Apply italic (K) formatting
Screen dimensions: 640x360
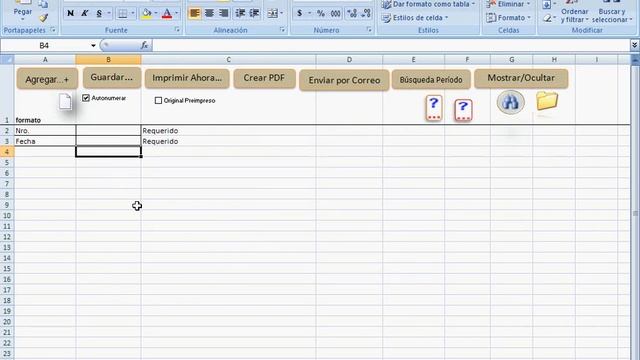[84, 13]
